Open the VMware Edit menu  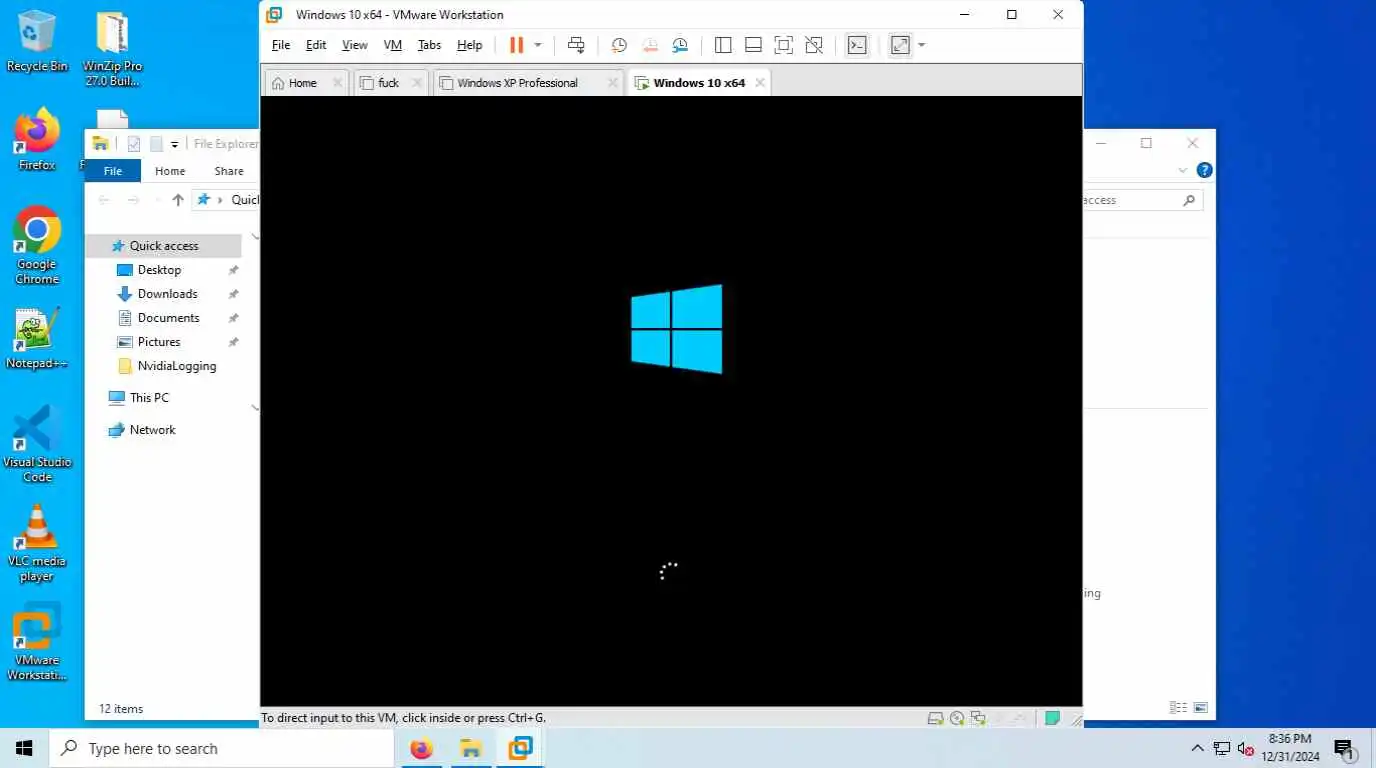316,45
